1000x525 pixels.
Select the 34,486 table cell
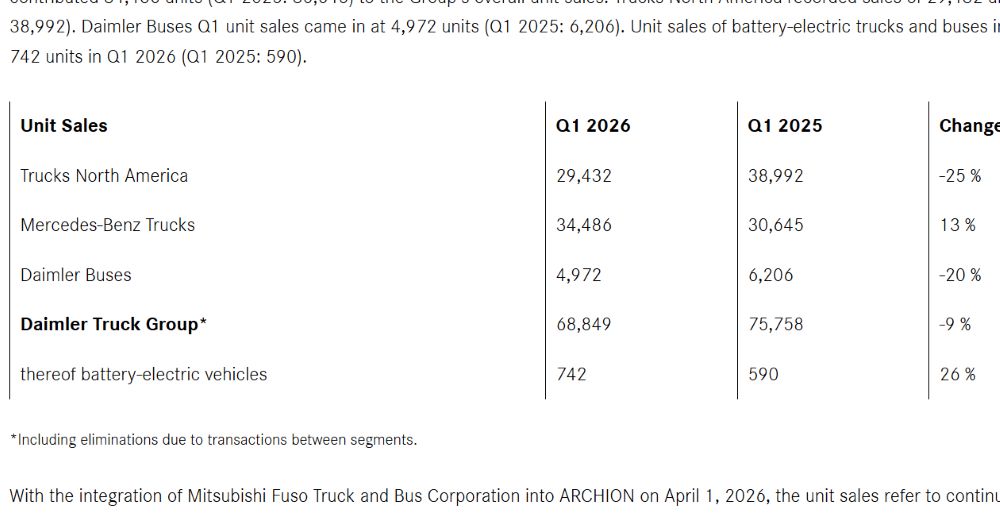point(584,225)
